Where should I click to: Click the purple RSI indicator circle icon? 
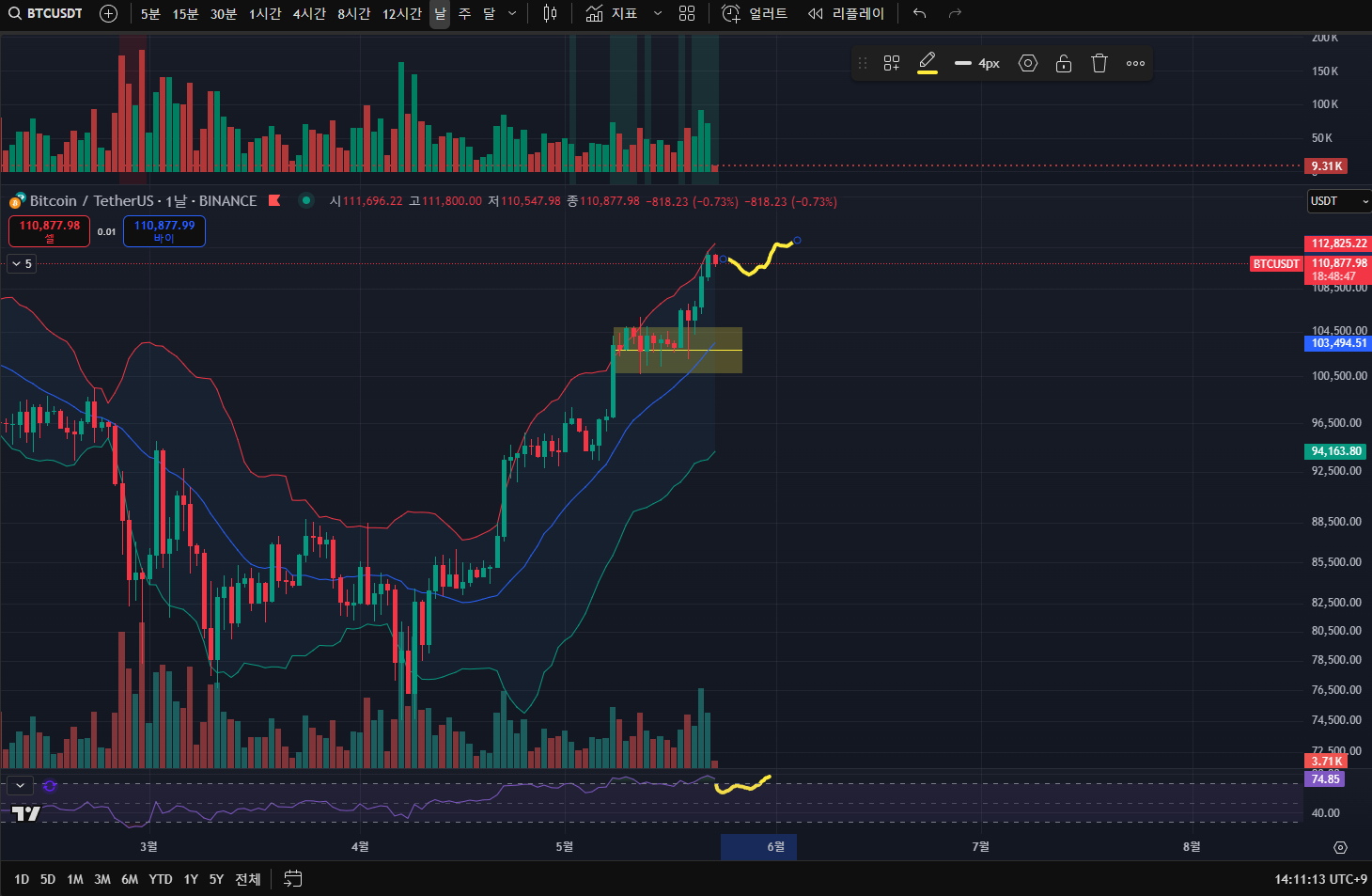click(x=50, y=786)
